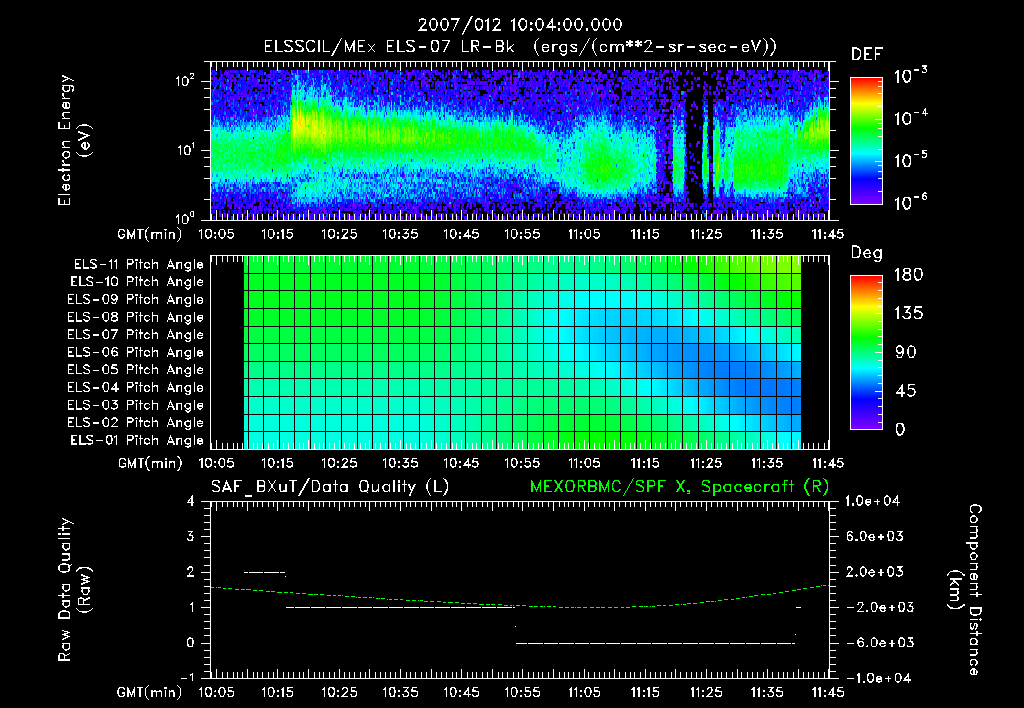Click the GMT(min) label of the pitch angle plot
1024x708 pixels.
click(150, 464)
